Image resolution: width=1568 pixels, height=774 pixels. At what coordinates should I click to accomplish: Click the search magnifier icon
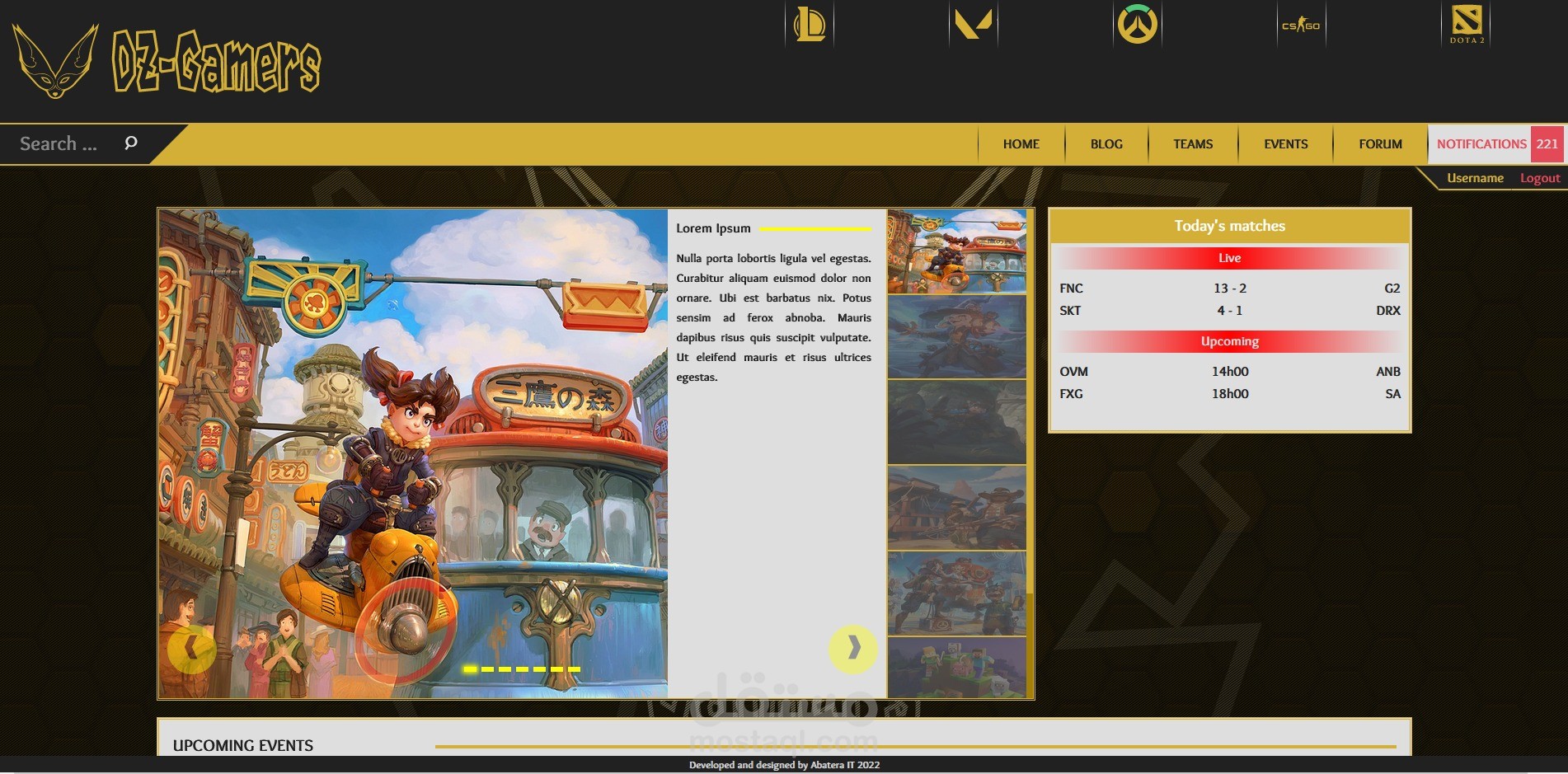[x=130, y=143]
